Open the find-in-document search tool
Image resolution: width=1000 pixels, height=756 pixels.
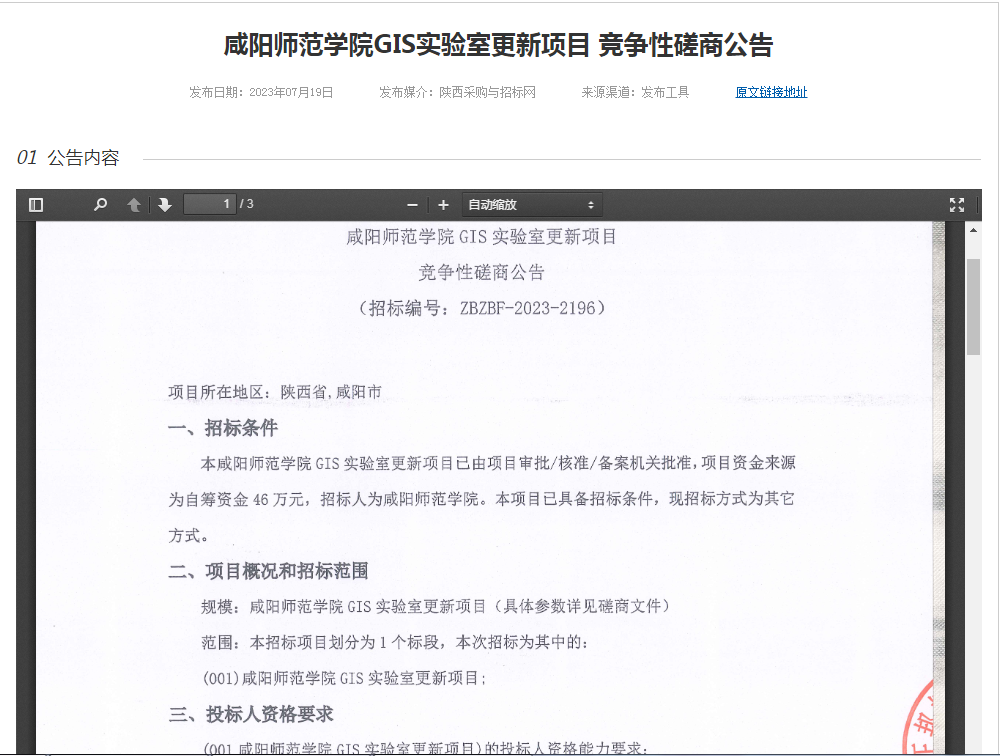(100, 205)
